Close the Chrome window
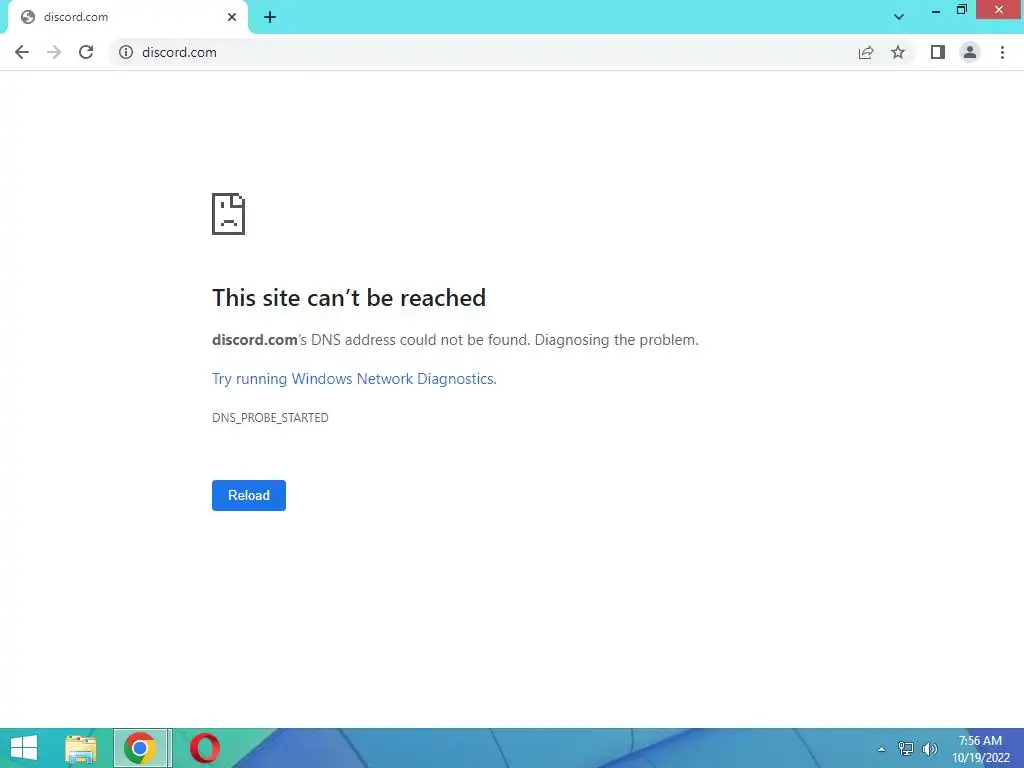The image size is (1024, 768). [x=999, y=10]
